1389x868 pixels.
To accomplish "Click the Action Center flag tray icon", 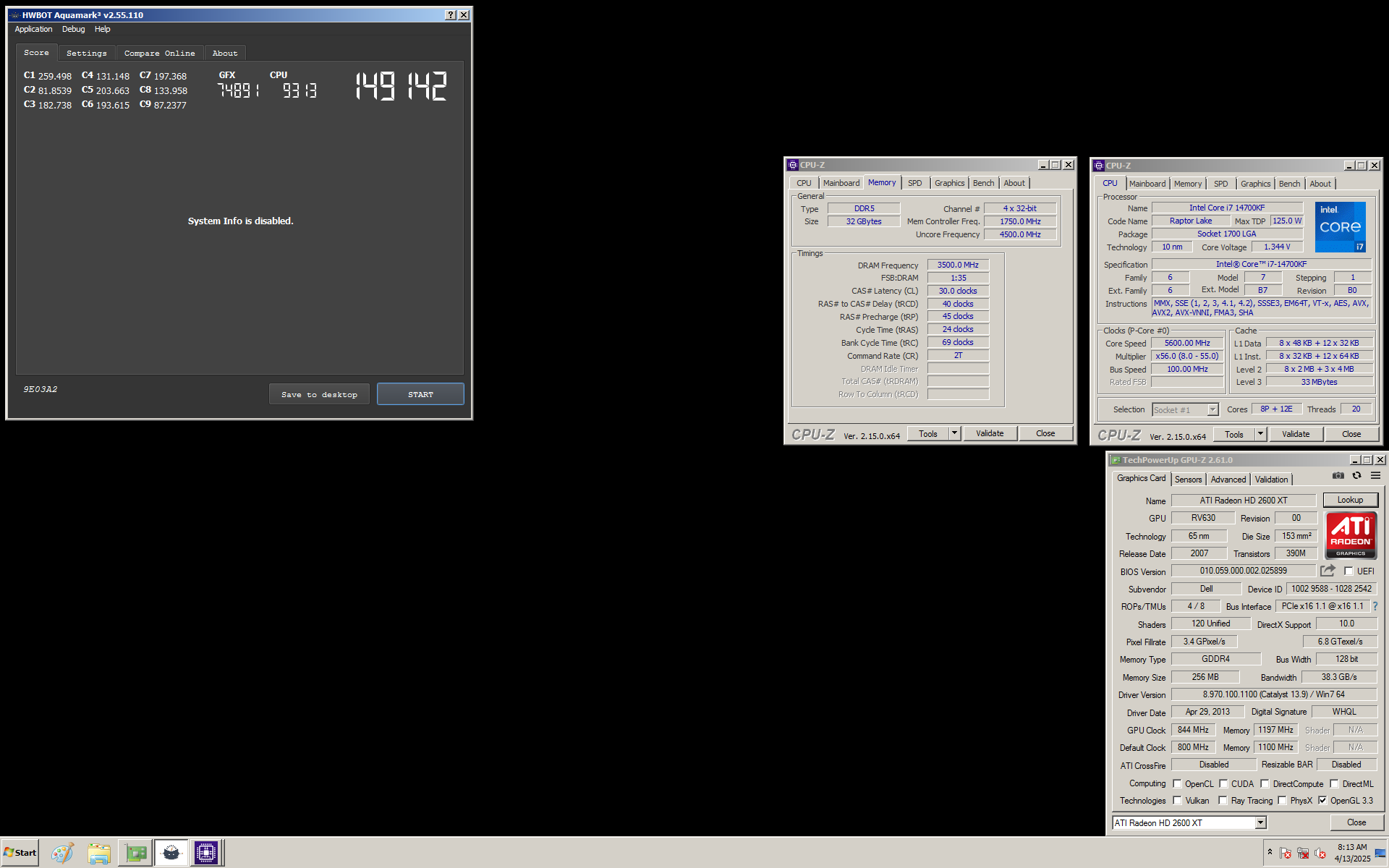I will pos(1286,854).
